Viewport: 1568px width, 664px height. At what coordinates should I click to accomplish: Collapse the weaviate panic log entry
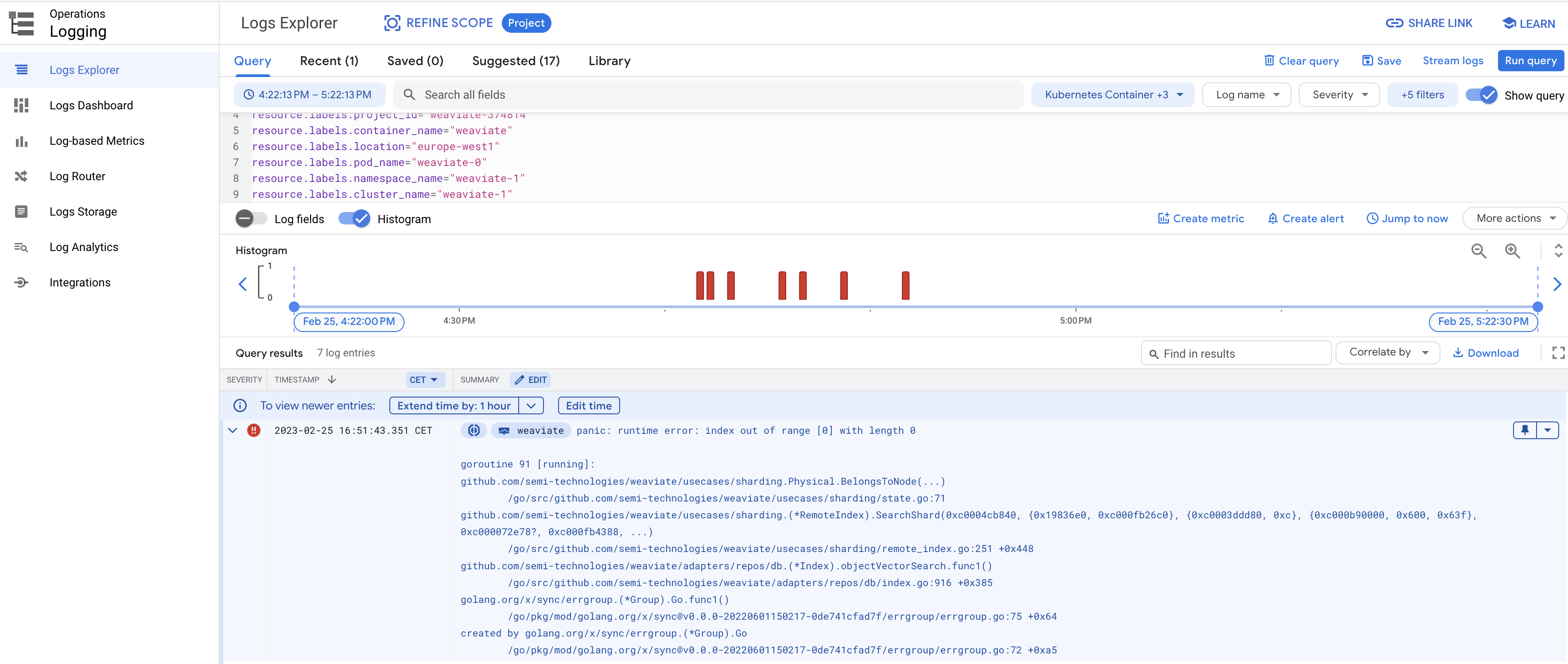click(233, 430)
